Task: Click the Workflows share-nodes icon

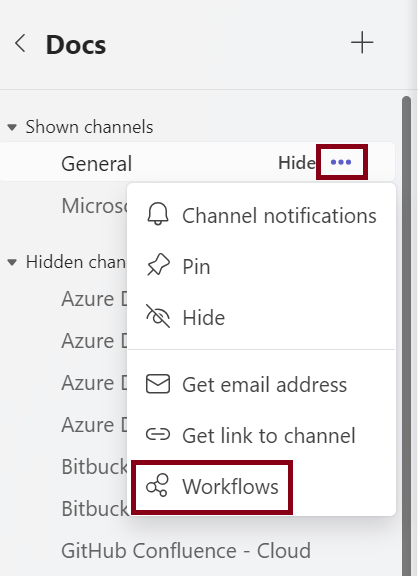Action: point(157,485)
